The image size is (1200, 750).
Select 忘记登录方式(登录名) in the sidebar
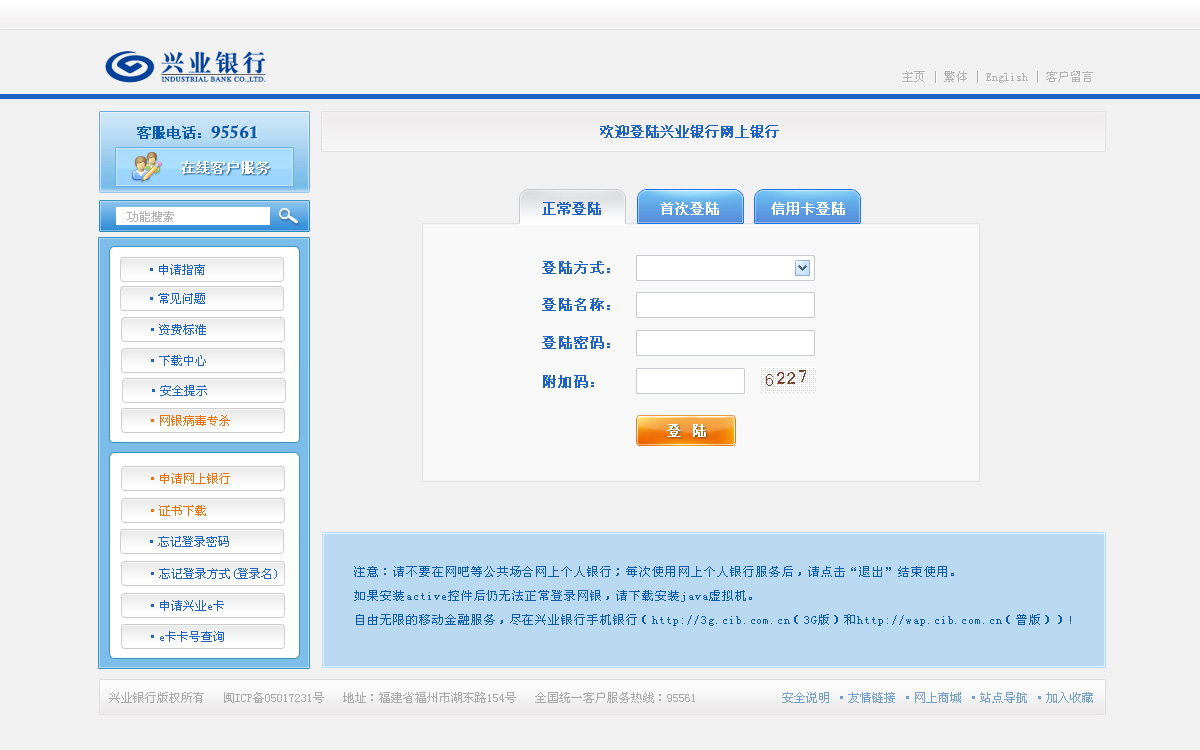pos(203,574)
